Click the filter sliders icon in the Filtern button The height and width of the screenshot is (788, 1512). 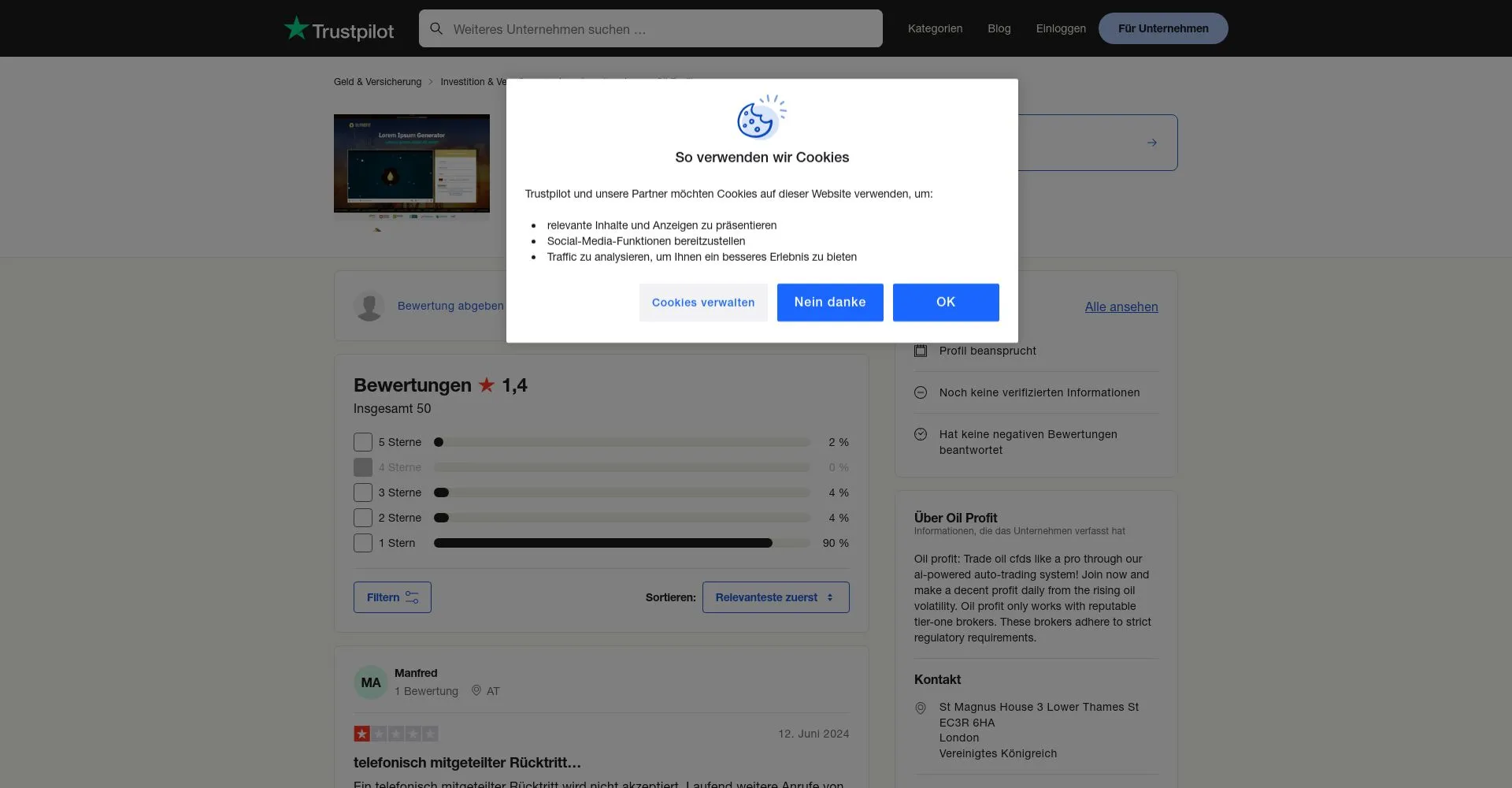coord(412,597)
